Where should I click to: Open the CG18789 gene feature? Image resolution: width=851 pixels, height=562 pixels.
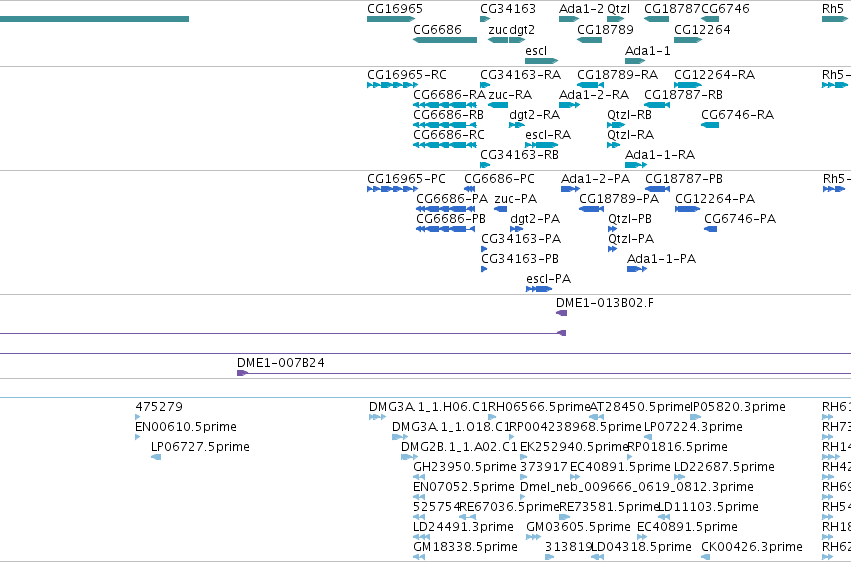tap(589, 40)
